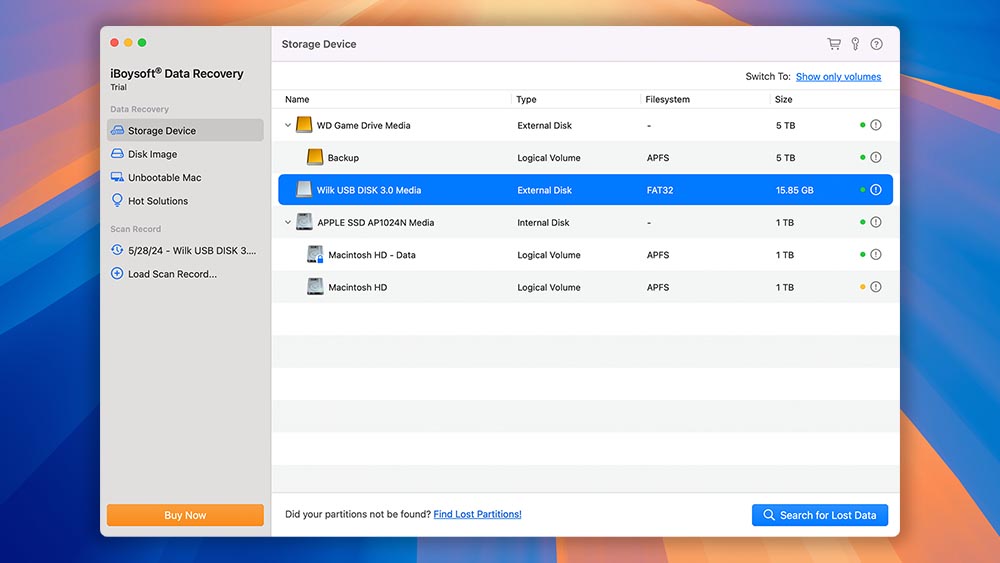Click Search for Lost Data button
Screen dimensions: 1000x563
[820, 515]
